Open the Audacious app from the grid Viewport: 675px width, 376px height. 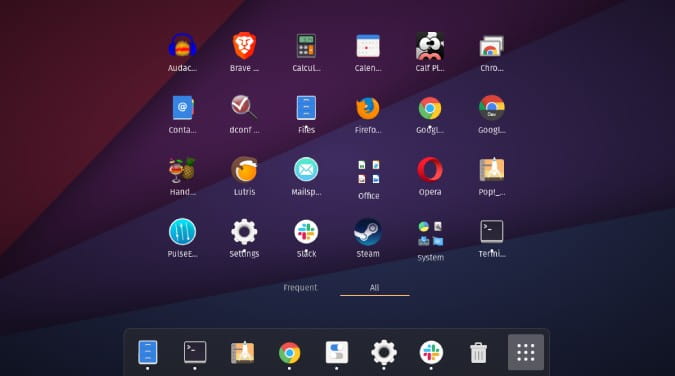(182, 46)
